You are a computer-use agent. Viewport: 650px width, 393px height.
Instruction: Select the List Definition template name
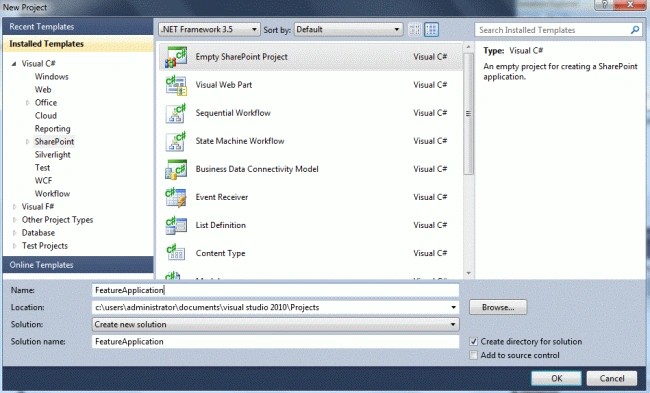(221, 225)
